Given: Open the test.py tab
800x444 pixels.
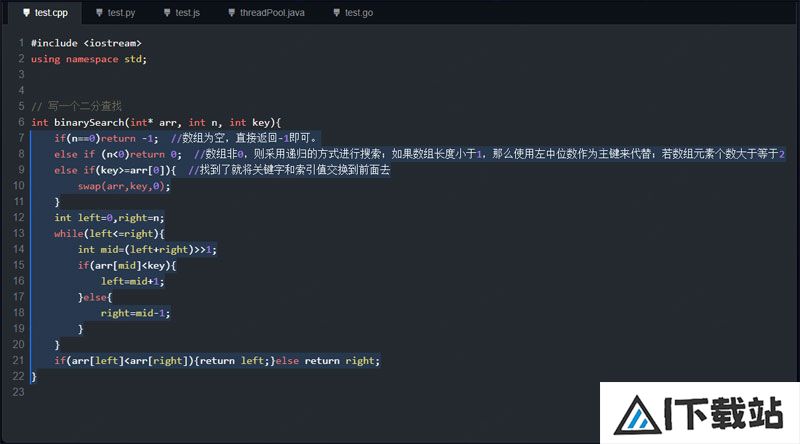Looking at the screenshot, I should (116, 13).
